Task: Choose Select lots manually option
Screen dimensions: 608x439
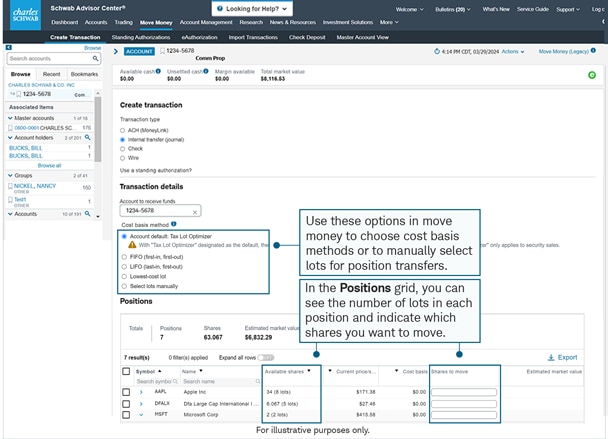Action: coord(124,286)
